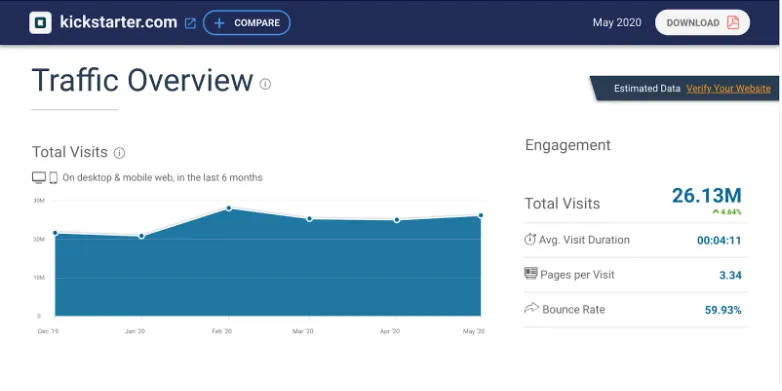Click the kickstarter.com domain title
782x391 pixels.
click(x=118, y=22)
